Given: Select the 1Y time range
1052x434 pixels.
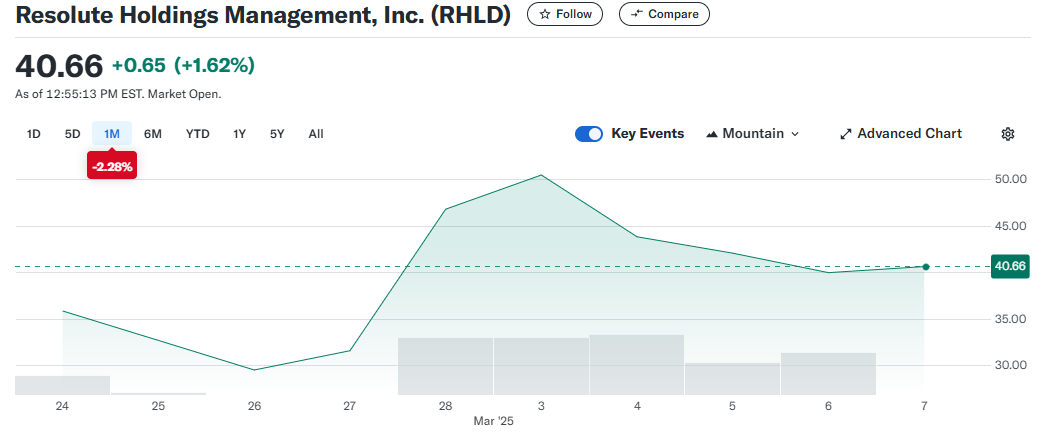Looking at the screenshot, I should tap(240, 134).
